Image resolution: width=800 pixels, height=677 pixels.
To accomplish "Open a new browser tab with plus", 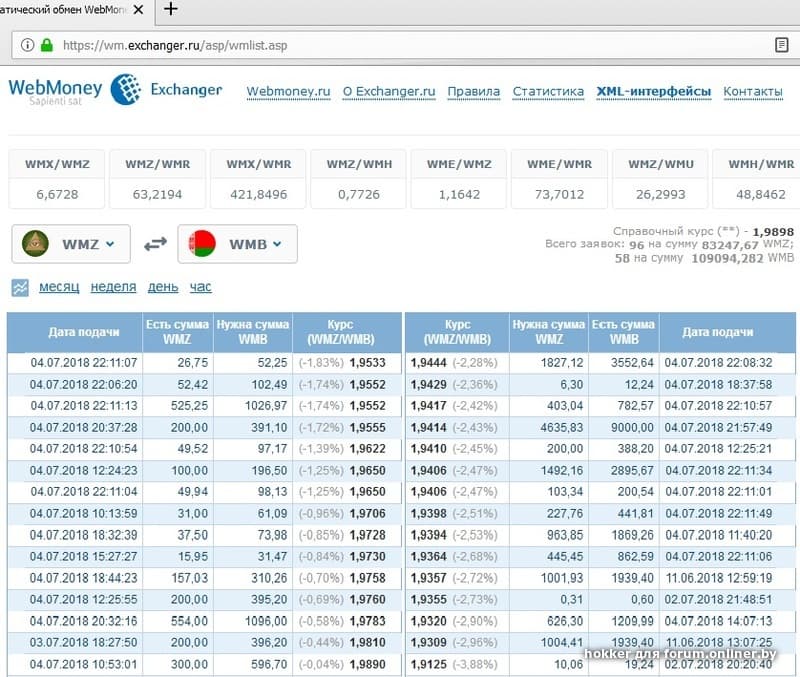I will pos(171,10).
